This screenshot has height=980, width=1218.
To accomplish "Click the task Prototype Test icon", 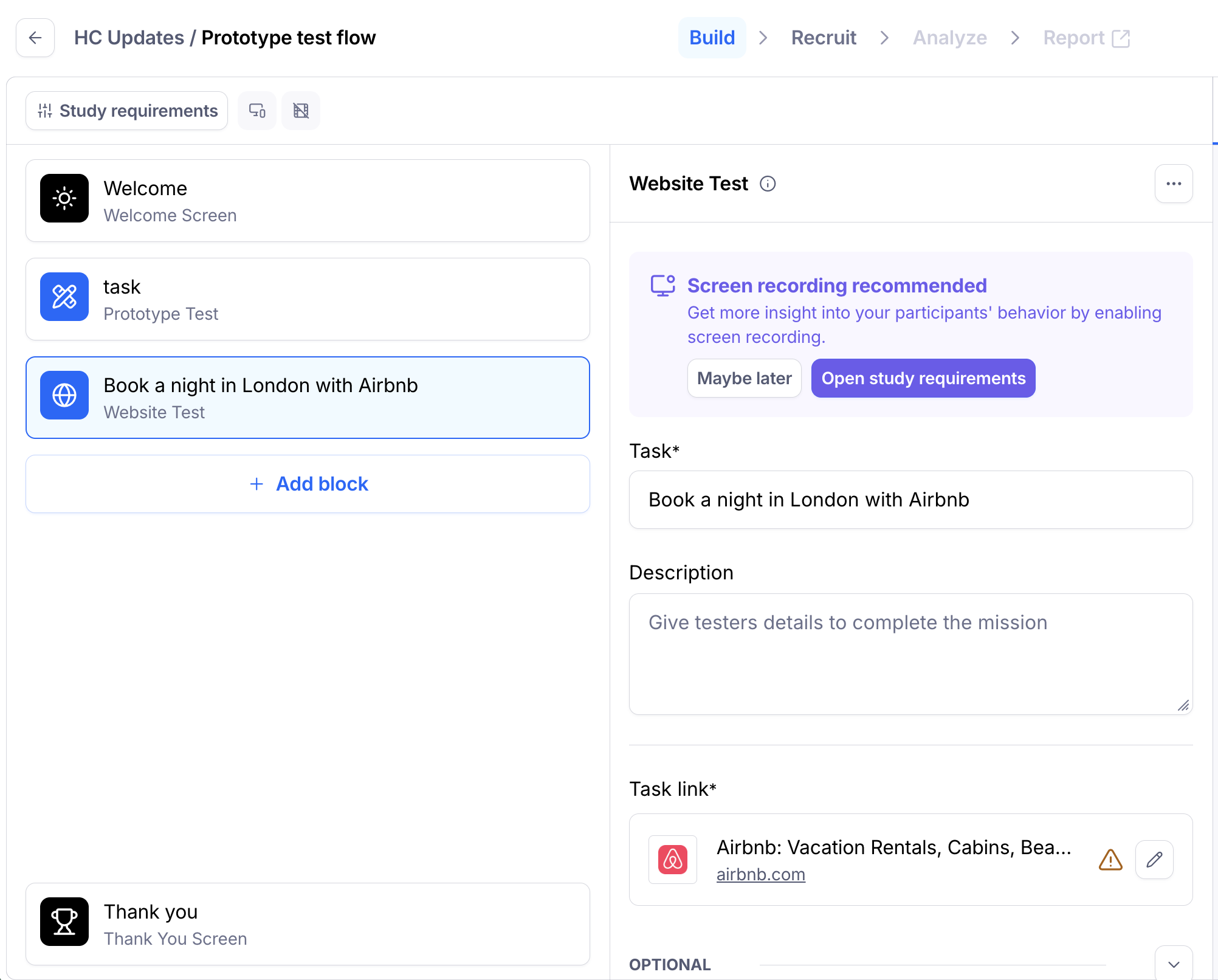I will click(64, 297).
